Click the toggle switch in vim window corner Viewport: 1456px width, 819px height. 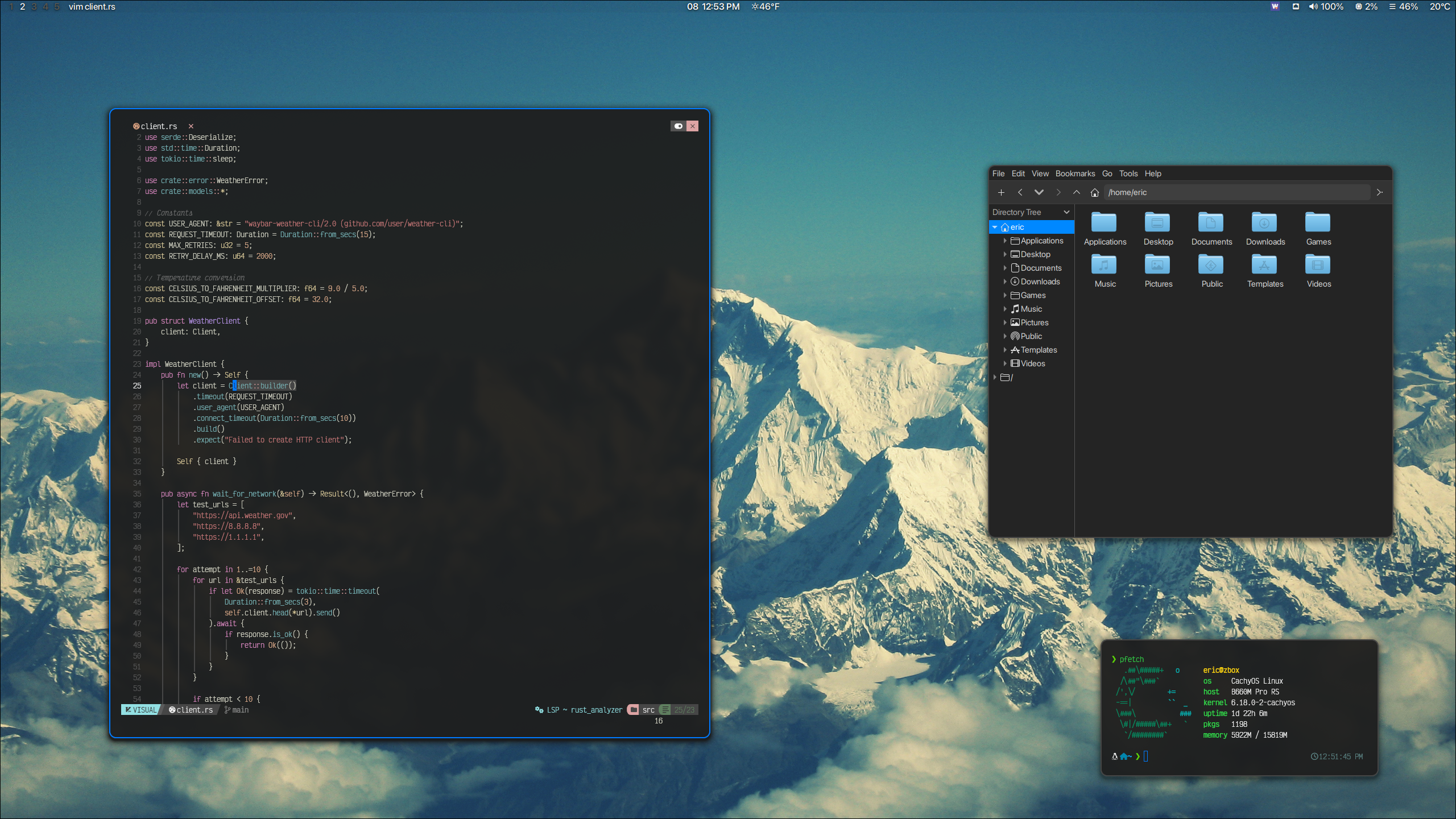coord(678,126)
